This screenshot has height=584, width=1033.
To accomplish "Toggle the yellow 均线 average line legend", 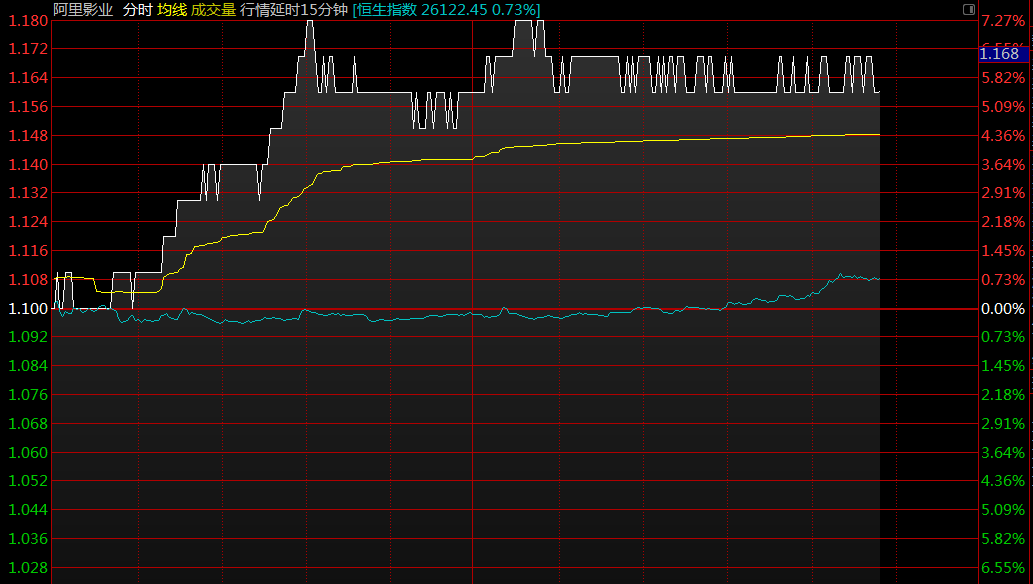I will [172, 10].
